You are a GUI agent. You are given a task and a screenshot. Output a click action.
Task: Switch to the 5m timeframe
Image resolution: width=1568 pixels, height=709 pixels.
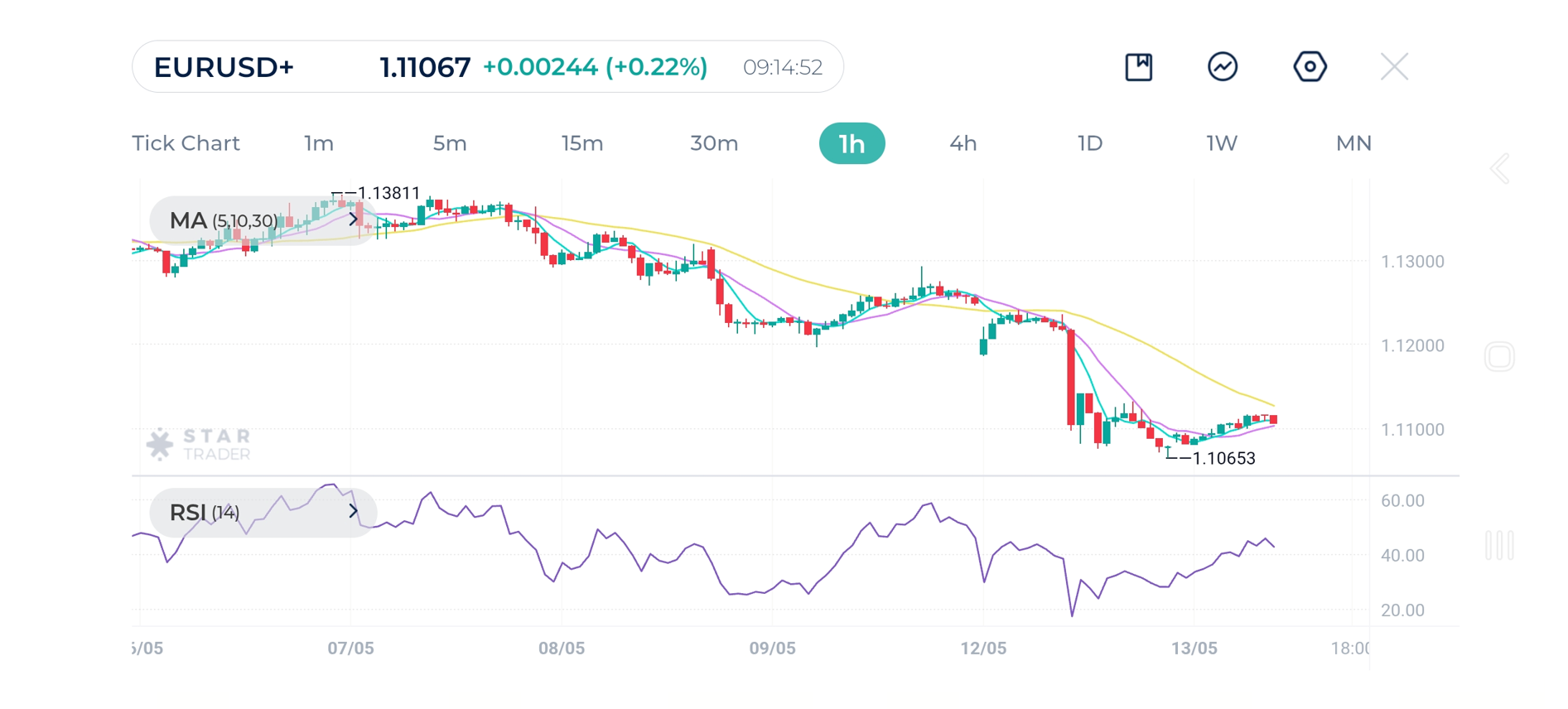click(450, 143)
